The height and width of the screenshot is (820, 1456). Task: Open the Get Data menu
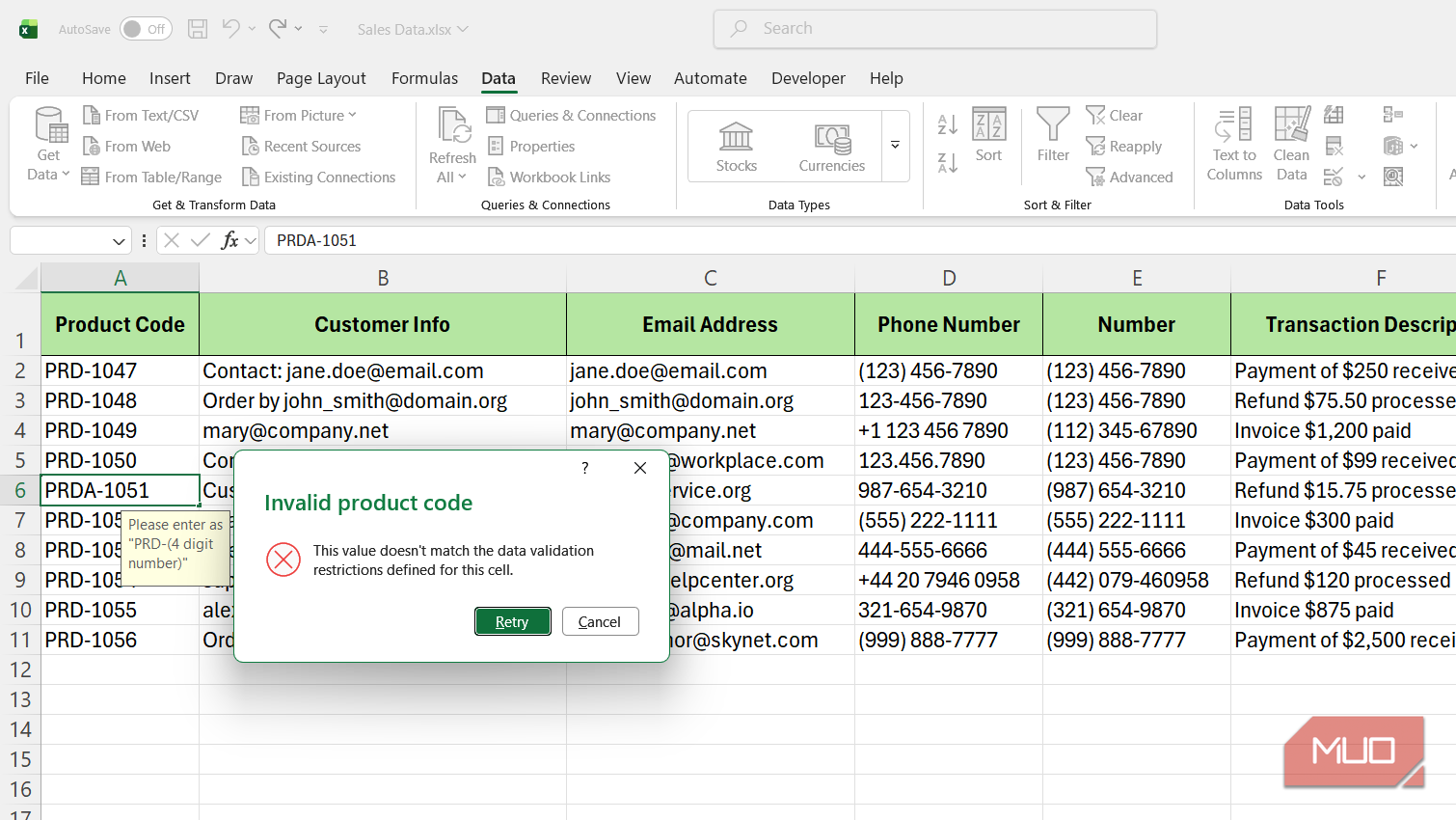48,145
